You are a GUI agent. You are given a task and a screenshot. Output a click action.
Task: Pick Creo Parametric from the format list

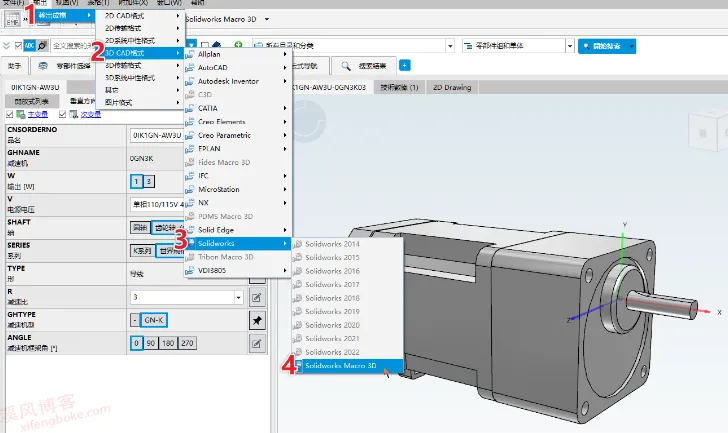tap(238, 135)
